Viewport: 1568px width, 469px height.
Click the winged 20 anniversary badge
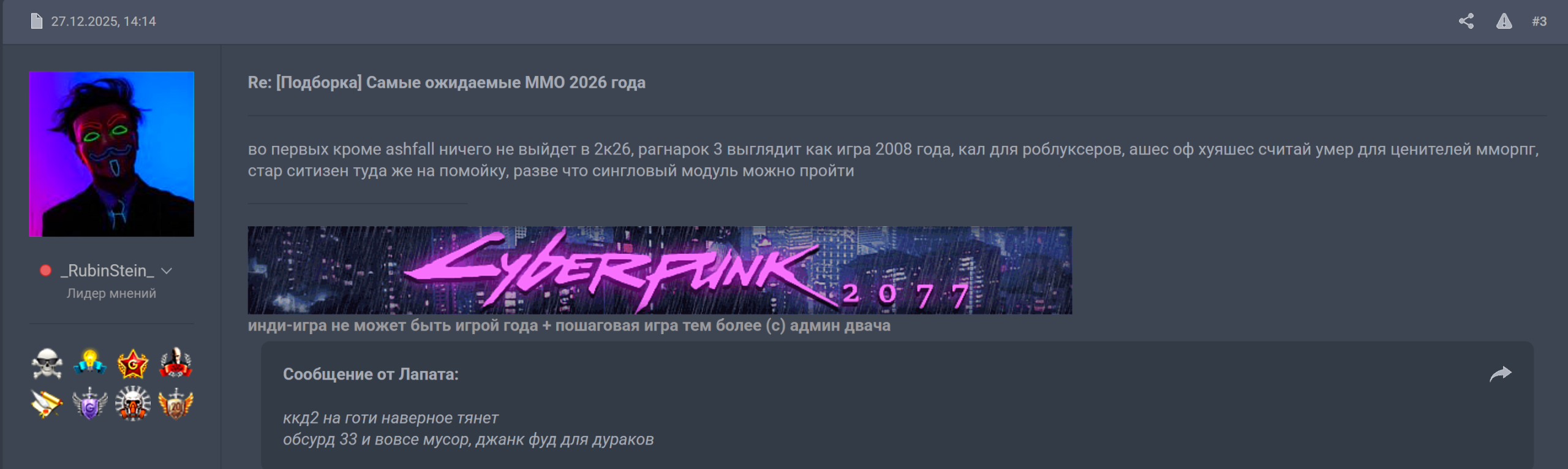coord(176,403)
